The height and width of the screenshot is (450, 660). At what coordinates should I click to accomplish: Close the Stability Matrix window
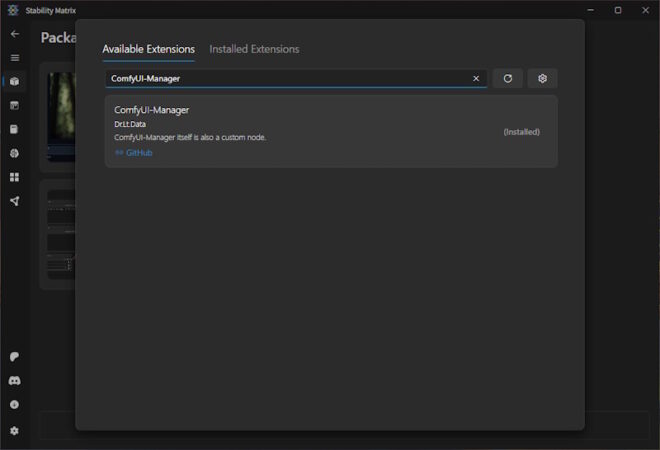[x=645, y=10]
